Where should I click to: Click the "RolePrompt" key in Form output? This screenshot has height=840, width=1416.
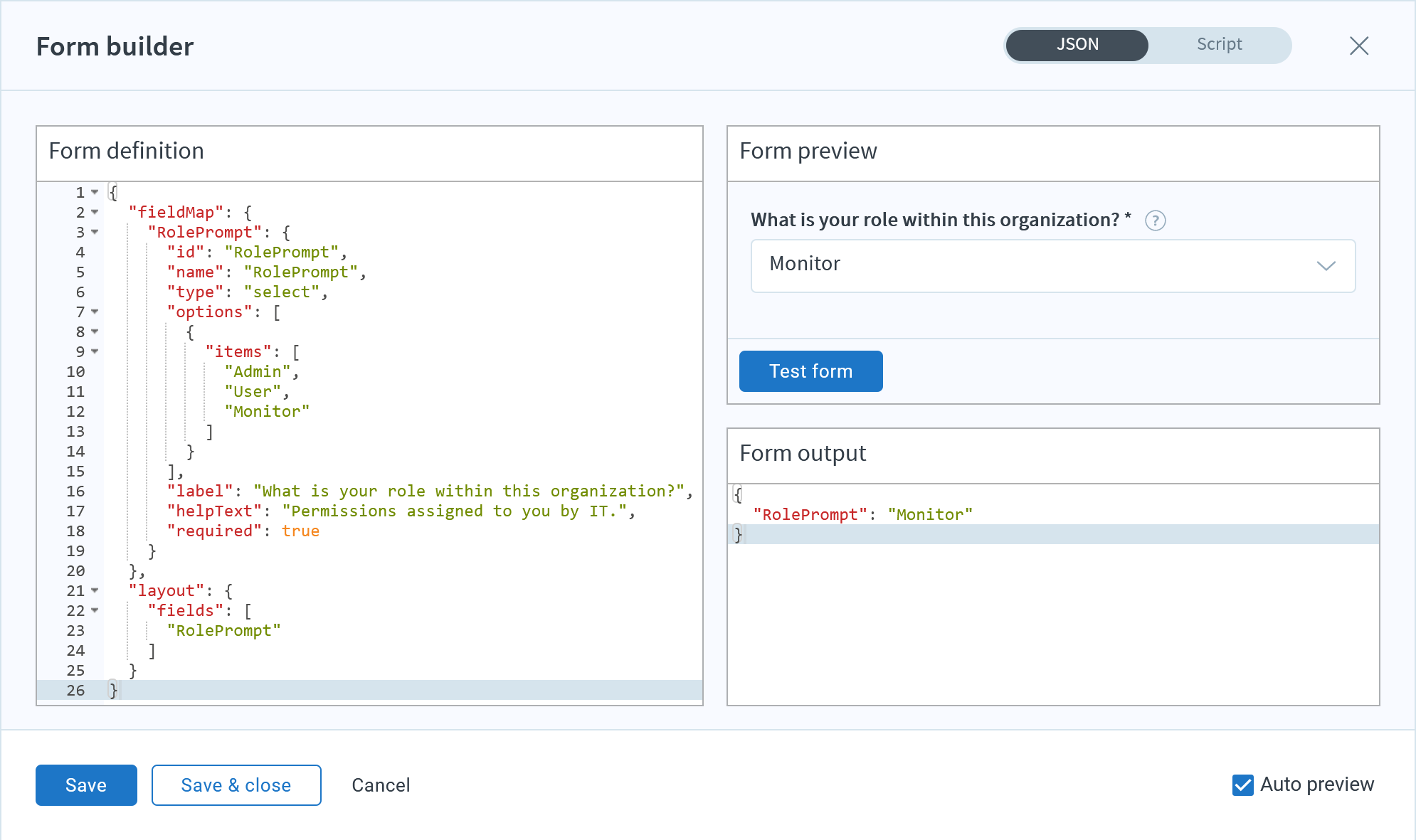[x=810, y=514]
